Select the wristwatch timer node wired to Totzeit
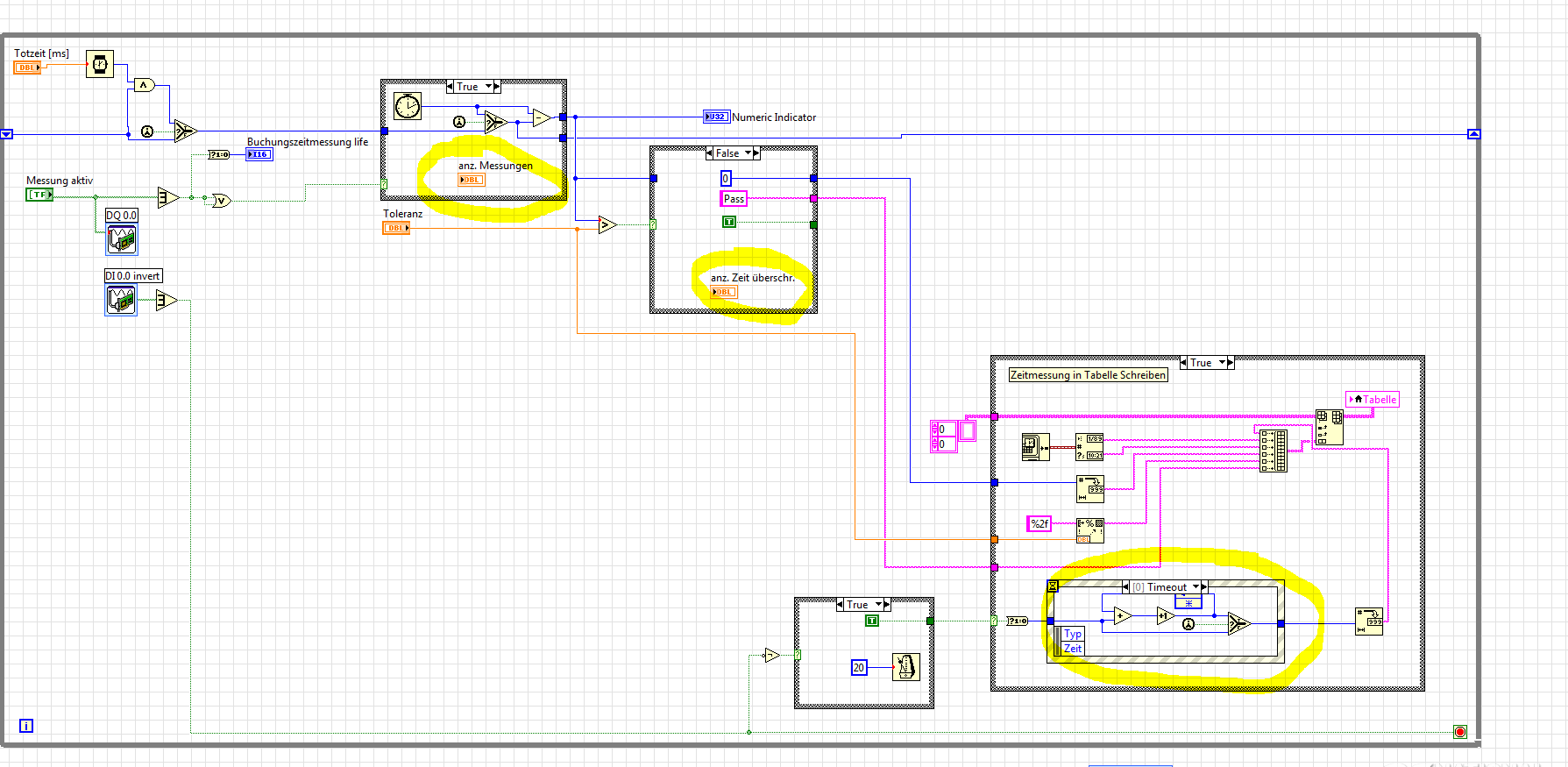 tap(100, 63)
